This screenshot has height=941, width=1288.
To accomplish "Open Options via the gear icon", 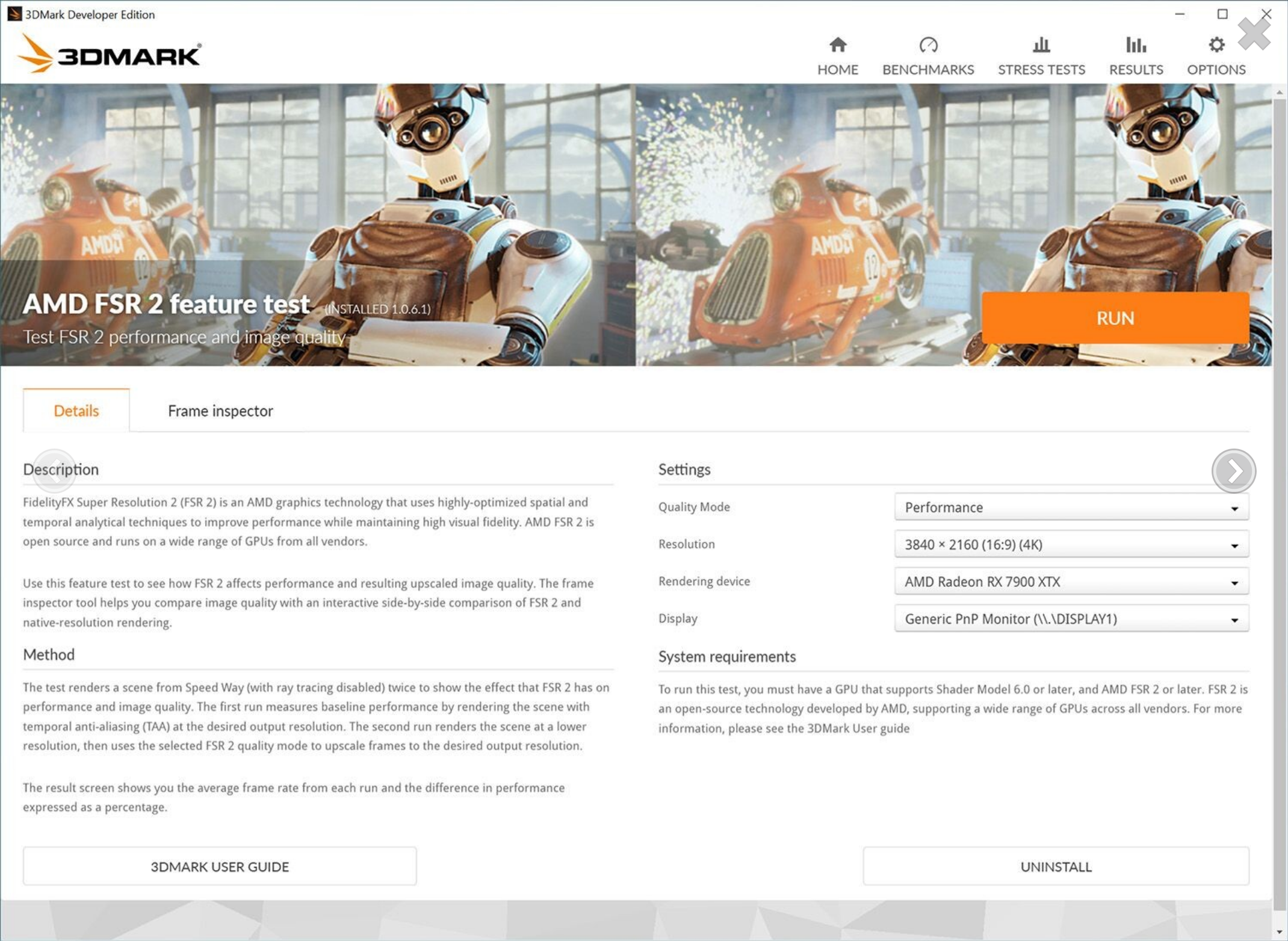I will click(1216, 45).
